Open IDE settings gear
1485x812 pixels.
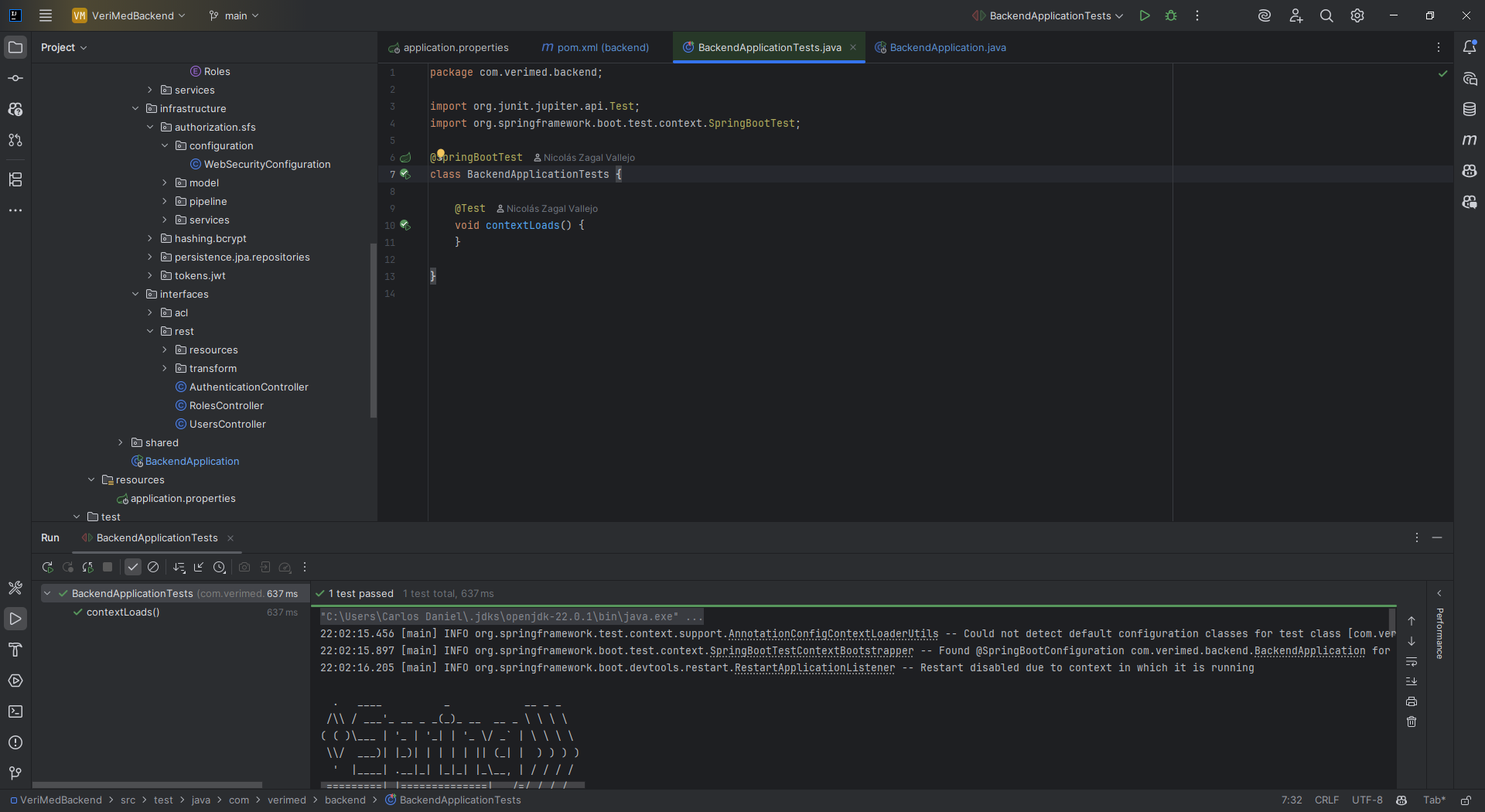(x=1357, y=15)
